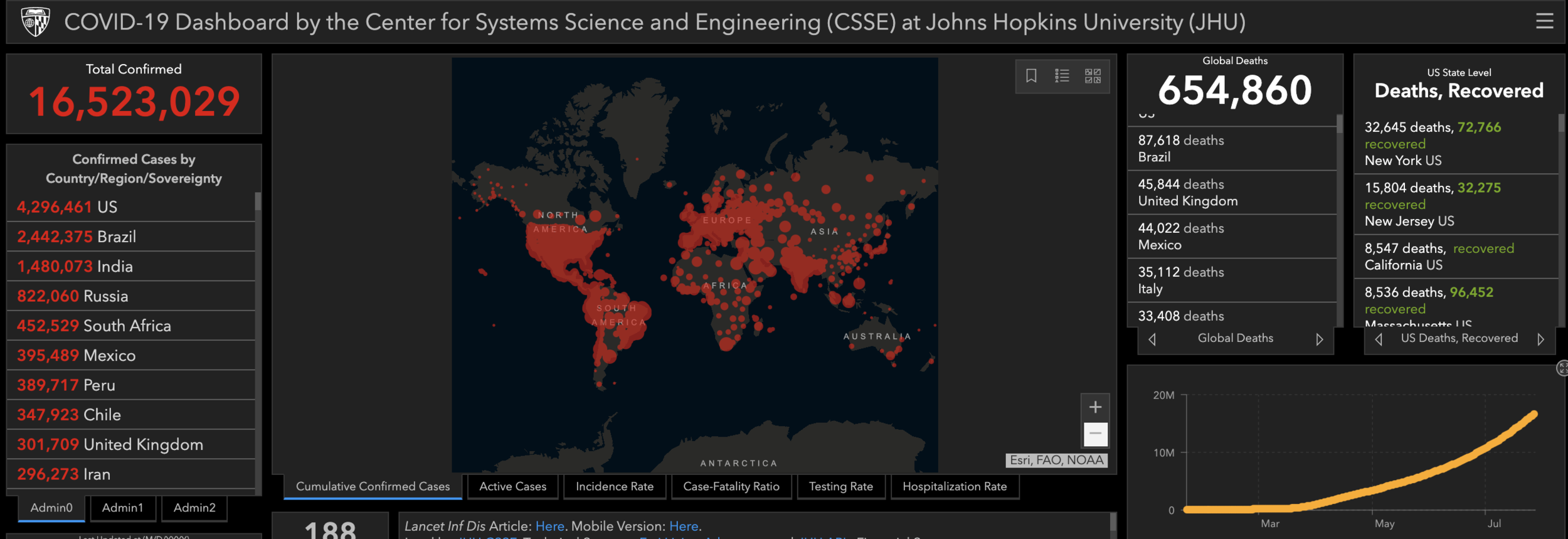Select the Admin2 tab
Screen dimensions: 1568x539
pos(194,508)
